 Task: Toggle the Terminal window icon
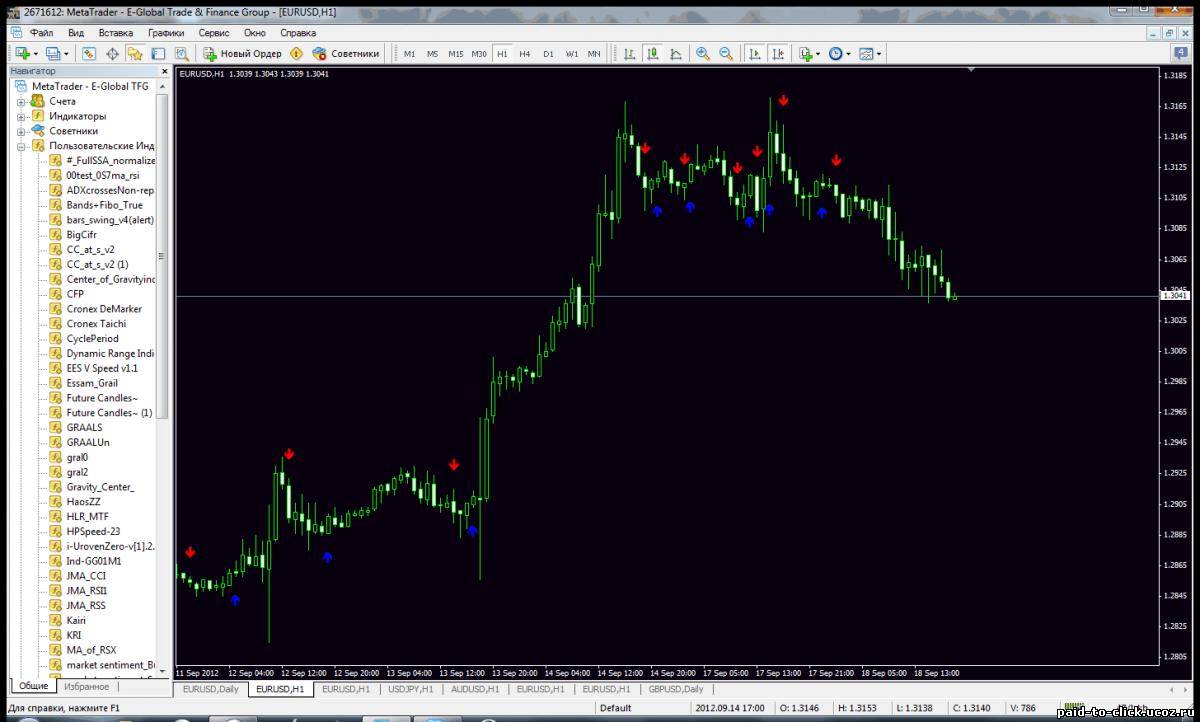(158, 53)
